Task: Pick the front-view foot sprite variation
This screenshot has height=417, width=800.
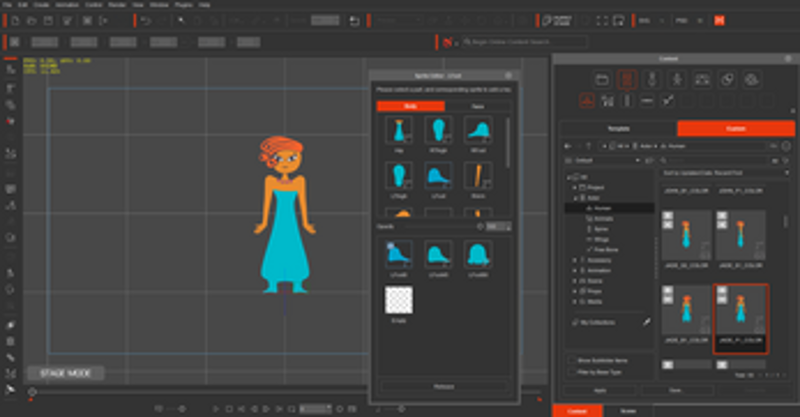Action: click(478, 254)
